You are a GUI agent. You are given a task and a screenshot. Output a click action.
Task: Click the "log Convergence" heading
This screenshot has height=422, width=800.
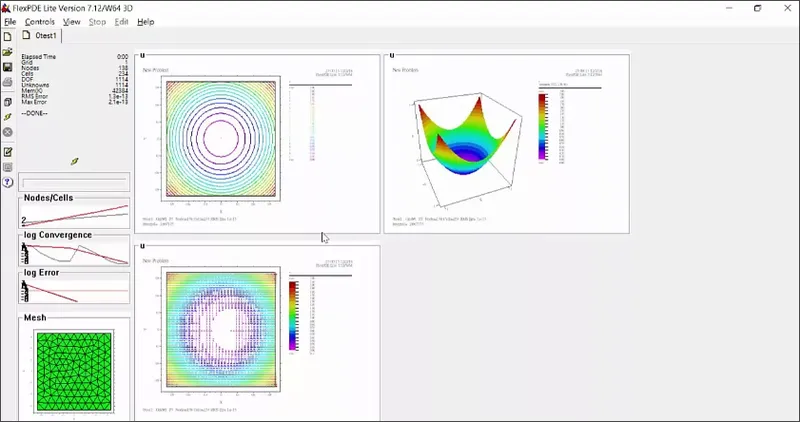pos(58,235)
